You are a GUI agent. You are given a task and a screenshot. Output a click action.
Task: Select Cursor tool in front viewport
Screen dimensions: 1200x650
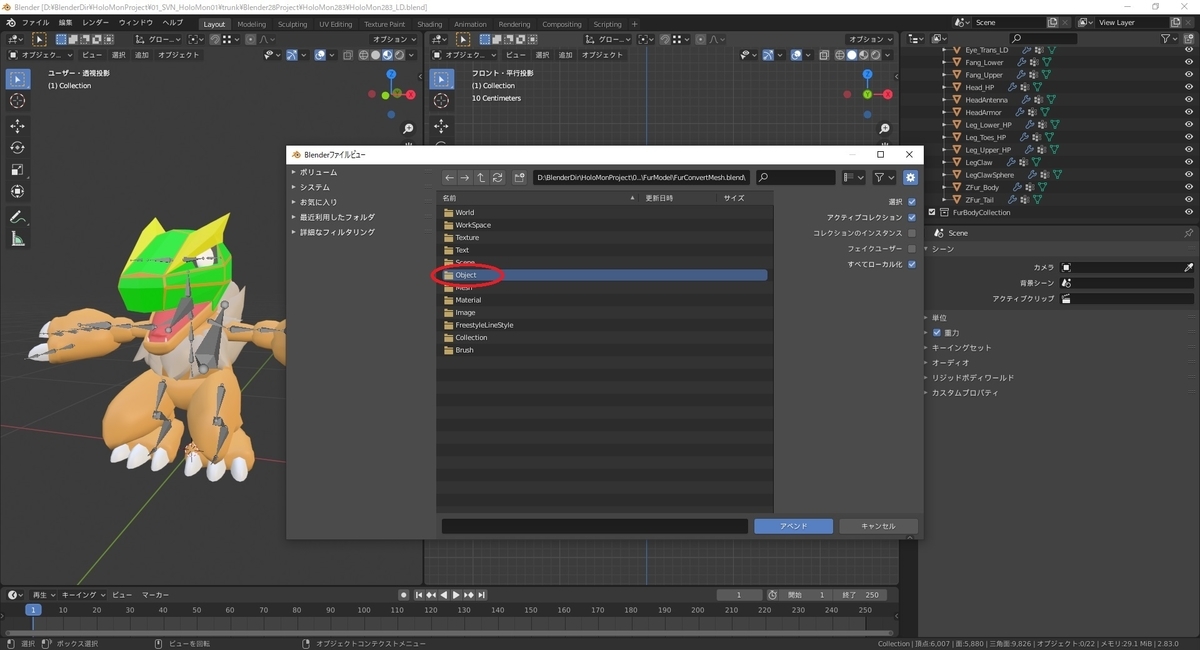[x=441, y=101]
